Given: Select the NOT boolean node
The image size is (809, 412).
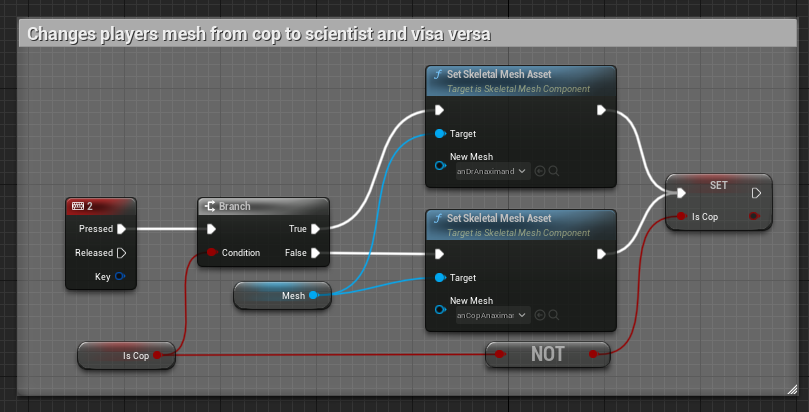Looking at the screenshot, I should pos(547,354).
